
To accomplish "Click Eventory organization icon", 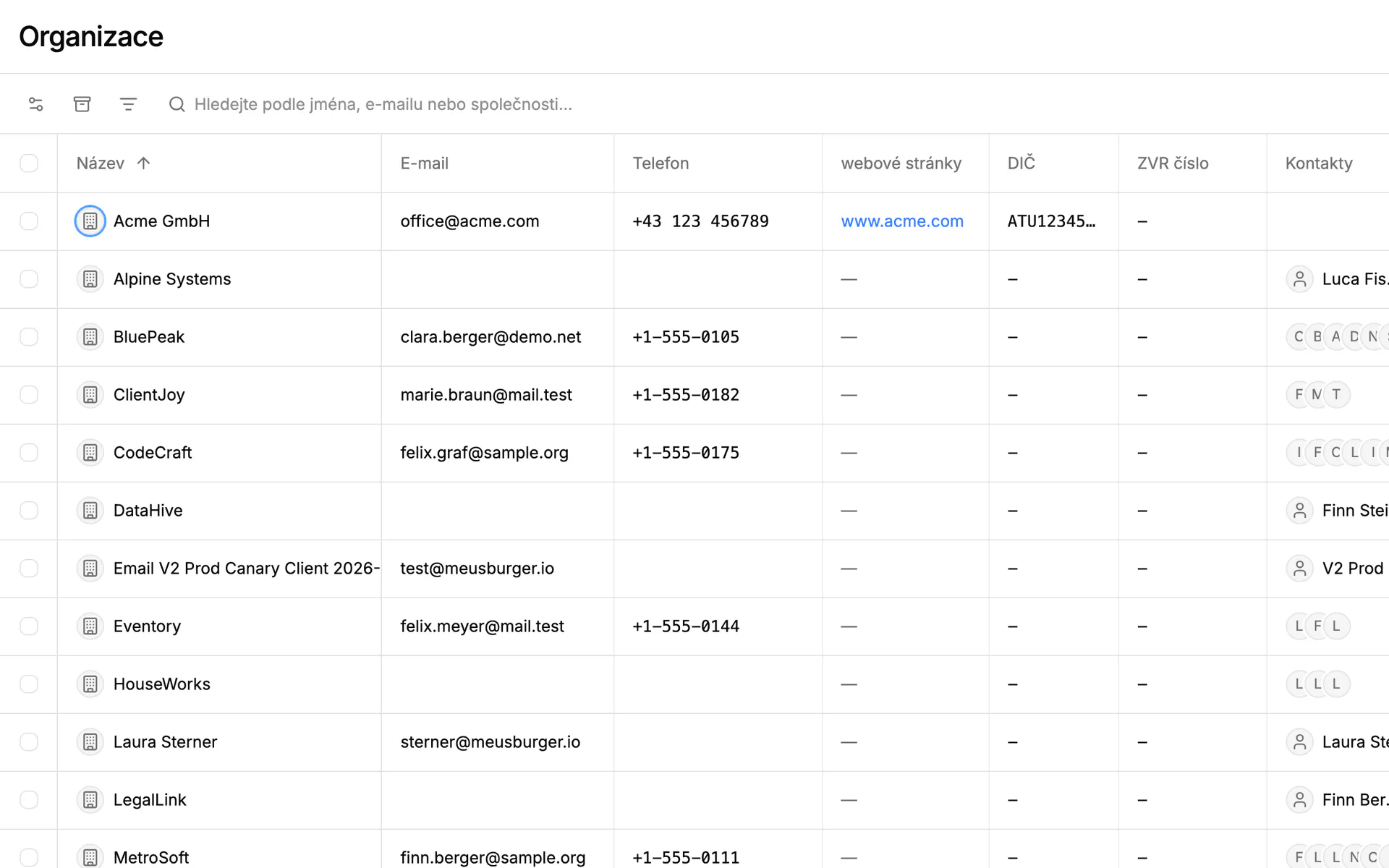I will click(90, 626).
